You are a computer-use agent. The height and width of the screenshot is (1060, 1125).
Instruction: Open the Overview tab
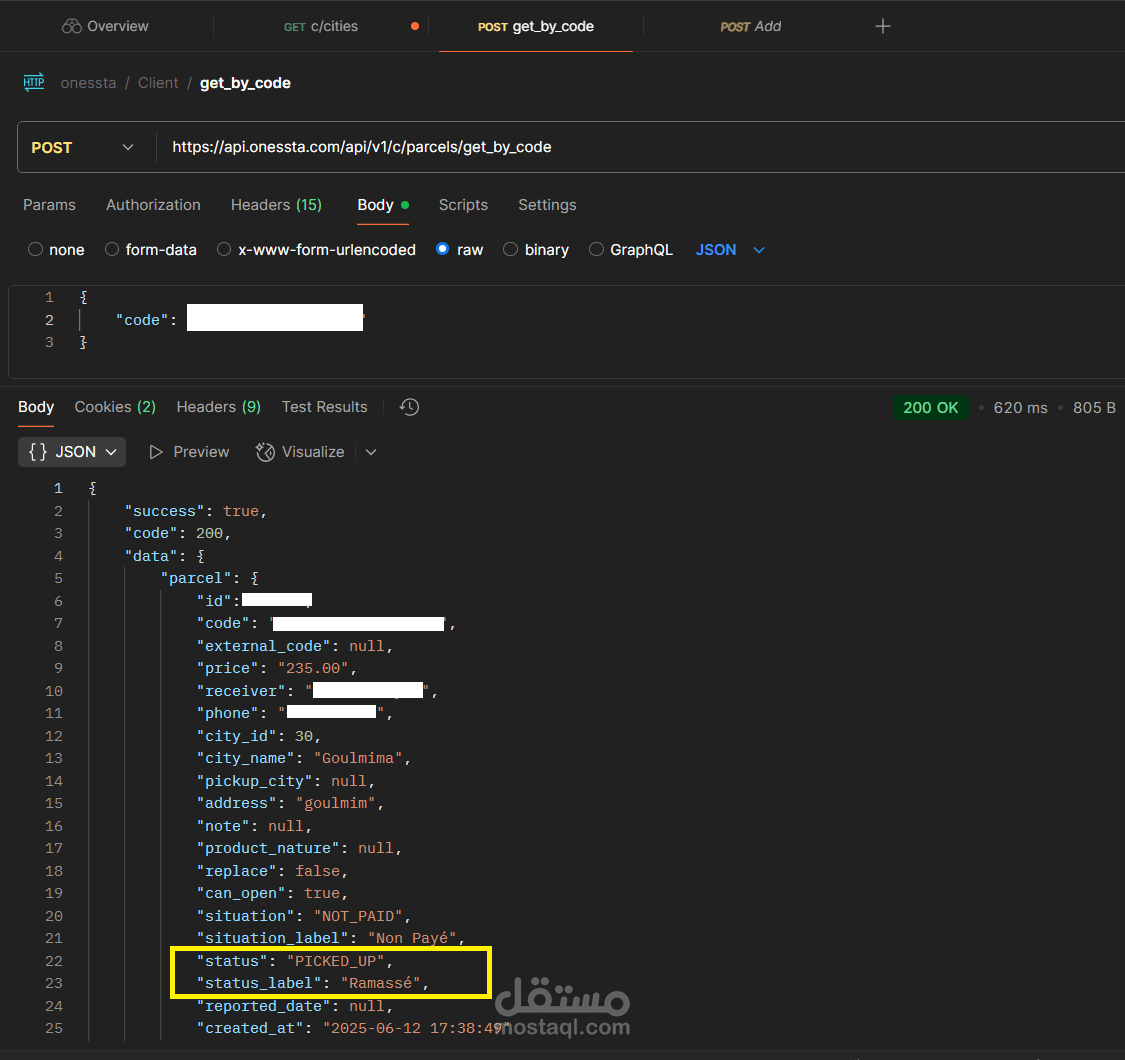tap(105, 27)
